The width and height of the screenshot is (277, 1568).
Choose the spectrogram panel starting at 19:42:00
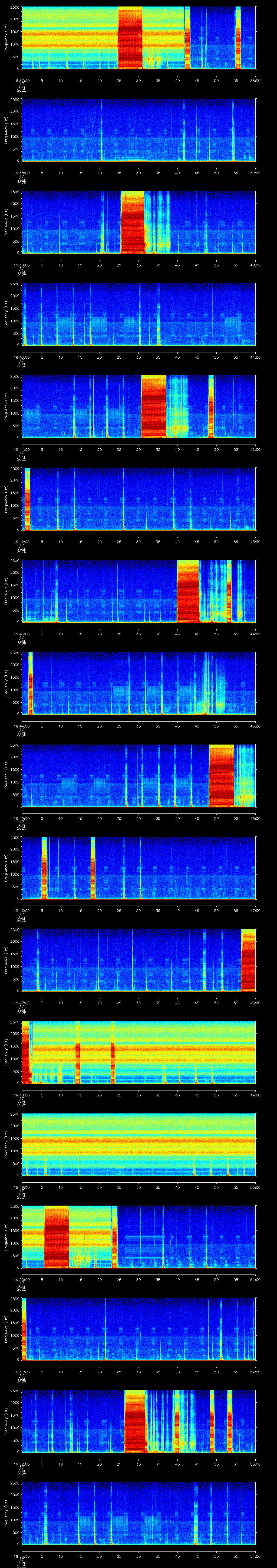(x=139, y=499)
